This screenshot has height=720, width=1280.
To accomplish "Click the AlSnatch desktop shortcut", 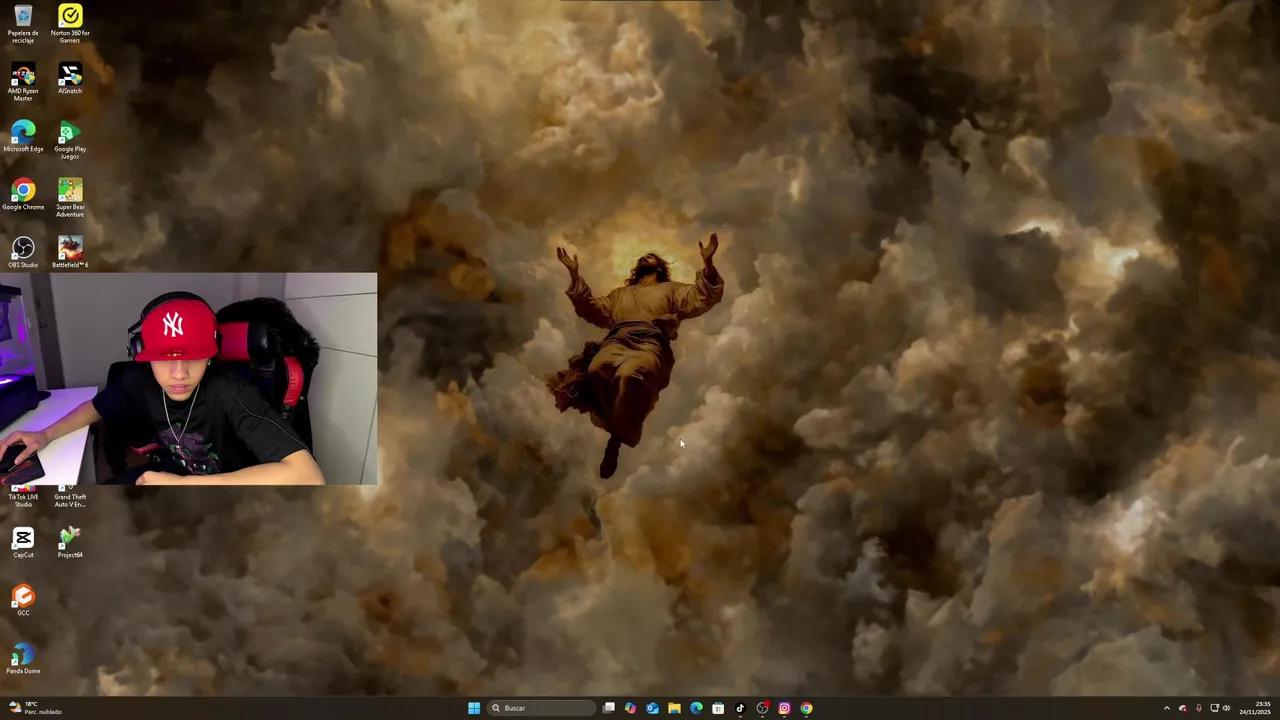I will pyautogui.click(x=70, y=79).
